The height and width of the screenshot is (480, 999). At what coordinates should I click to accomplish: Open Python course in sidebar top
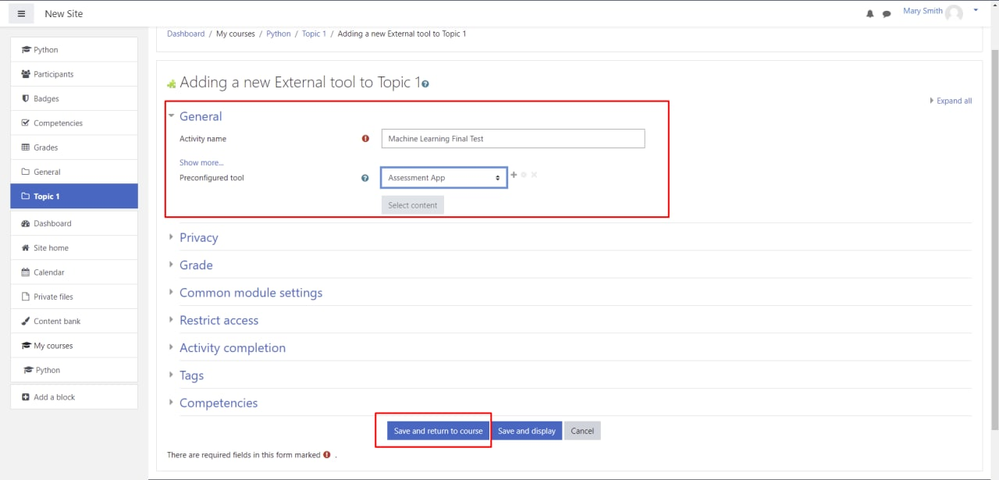pos(74,50)
